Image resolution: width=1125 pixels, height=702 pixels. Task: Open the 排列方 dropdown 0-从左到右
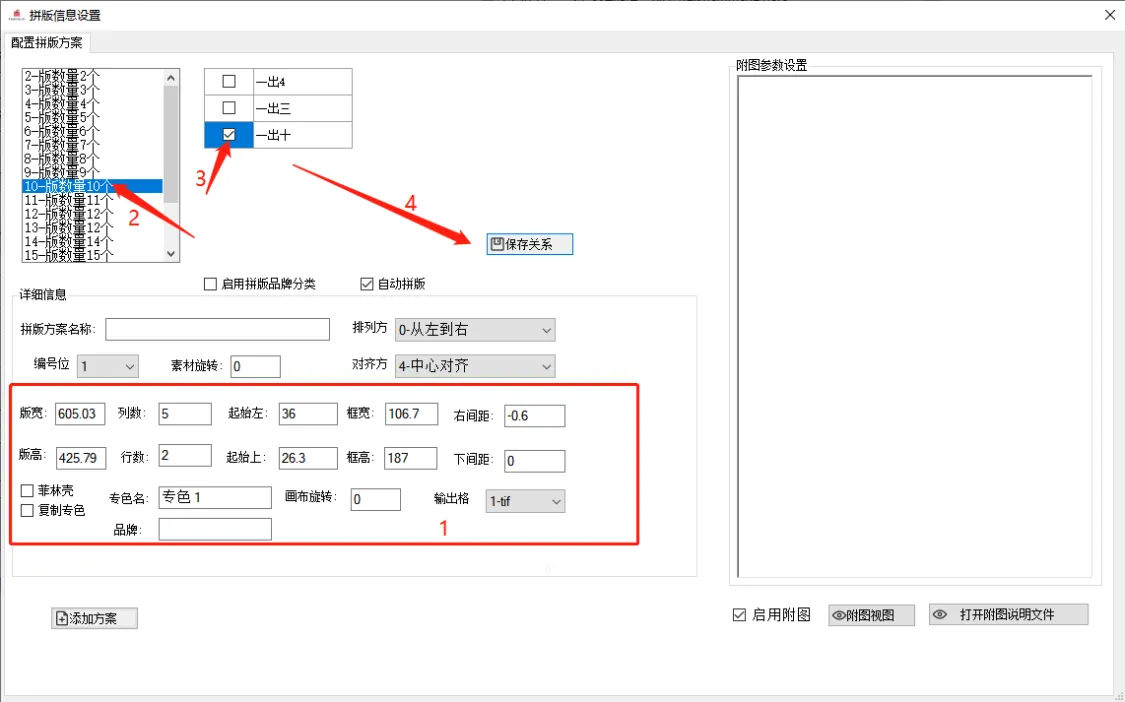pyautogui.click(x=475, y=330)
